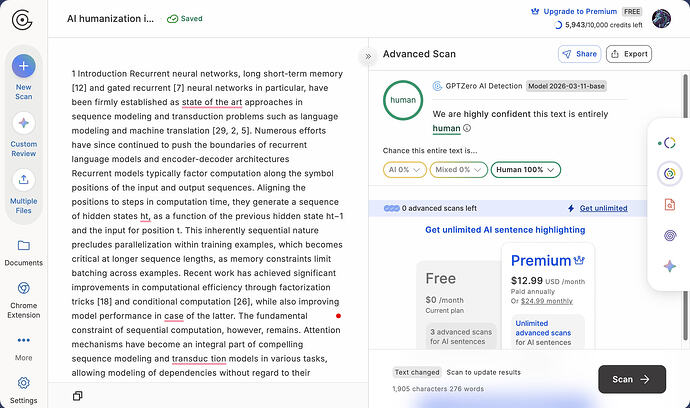Open the More menu
This screenshot has height=408, width=690.
tap(24, 348)
